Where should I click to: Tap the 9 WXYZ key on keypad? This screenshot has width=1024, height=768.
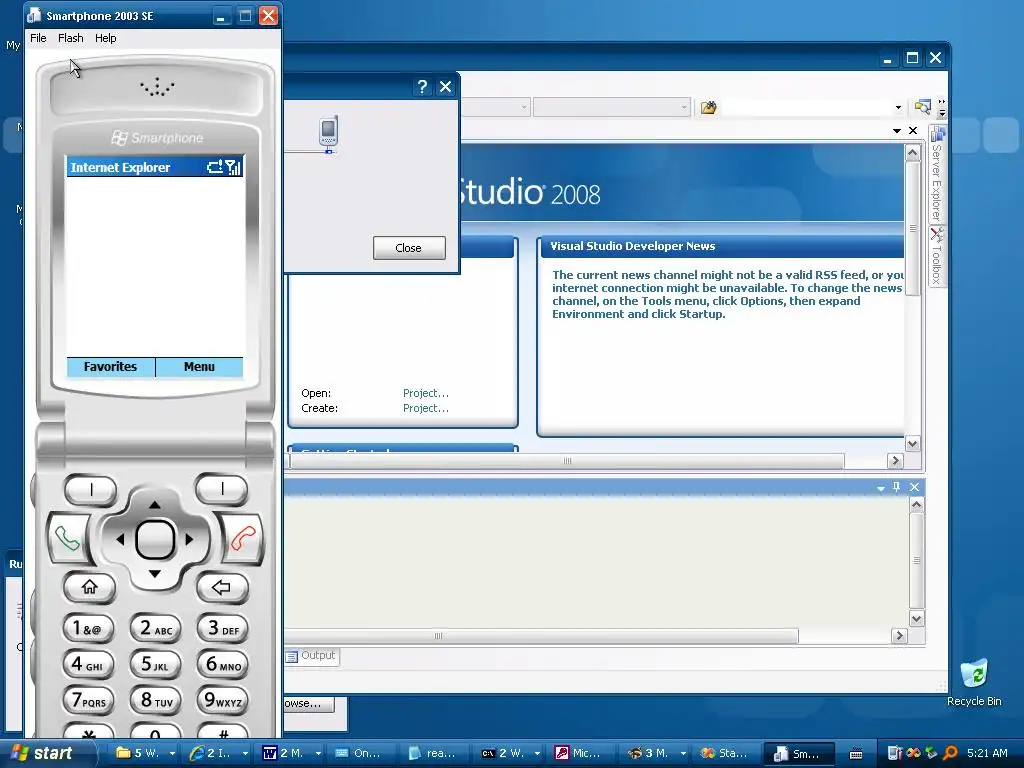click(223, 700)
